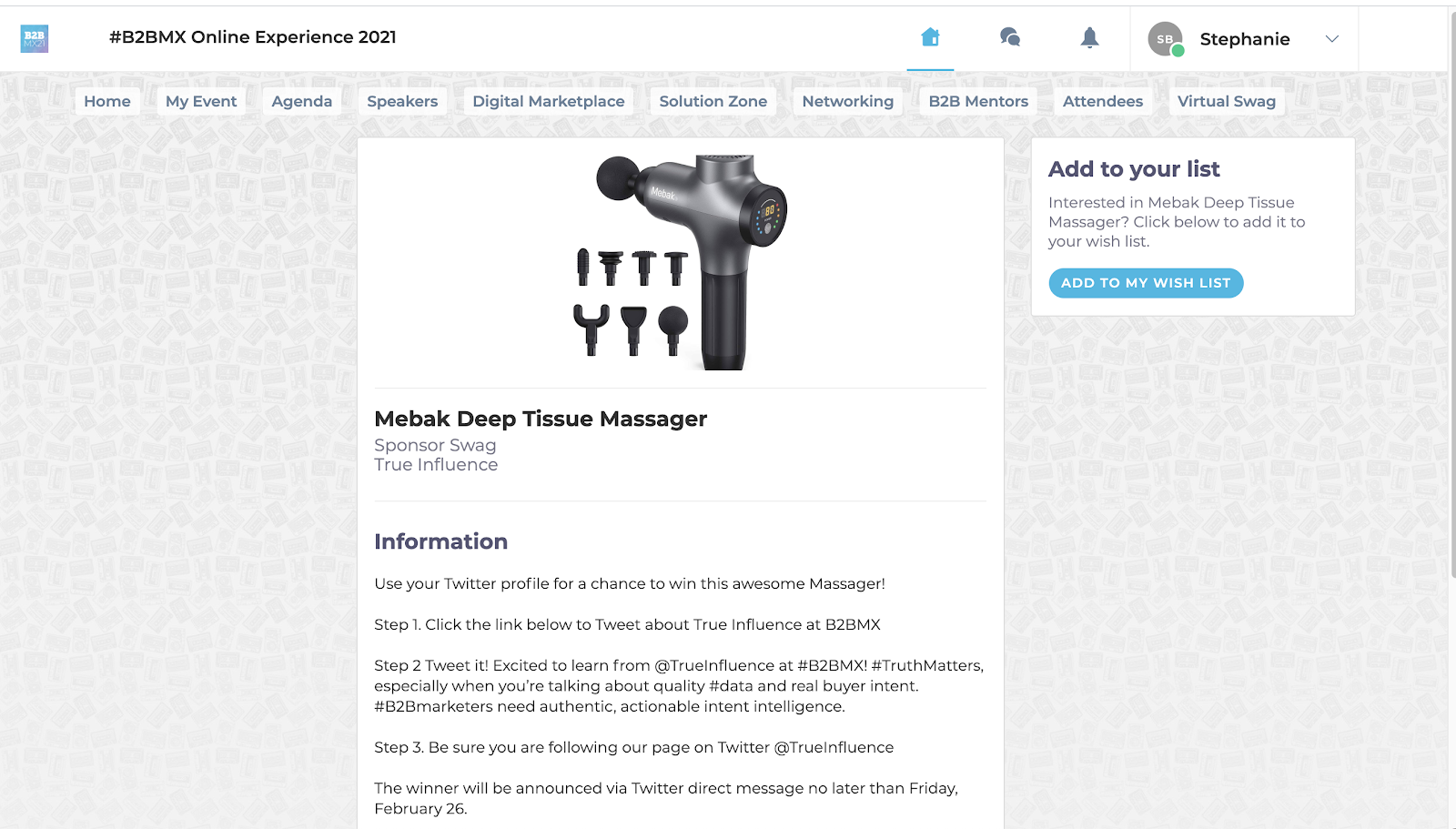Select the Digital Marketplace tab

point(549,101)
